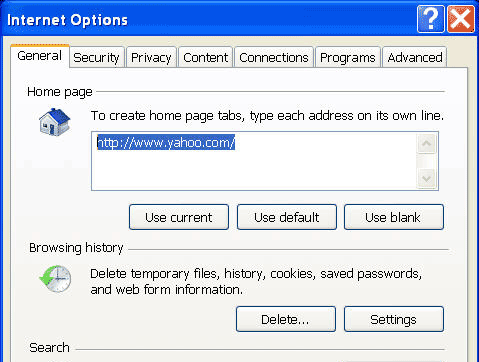This screenshot has width=479, height=362.
Task: Click the question mark Help button
Action: pos(430,19)
